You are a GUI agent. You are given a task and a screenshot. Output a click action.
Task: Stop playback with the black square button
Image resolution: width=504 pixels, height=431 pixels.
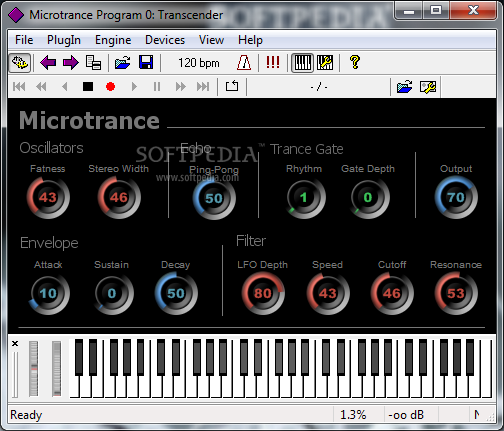(88, 87)
